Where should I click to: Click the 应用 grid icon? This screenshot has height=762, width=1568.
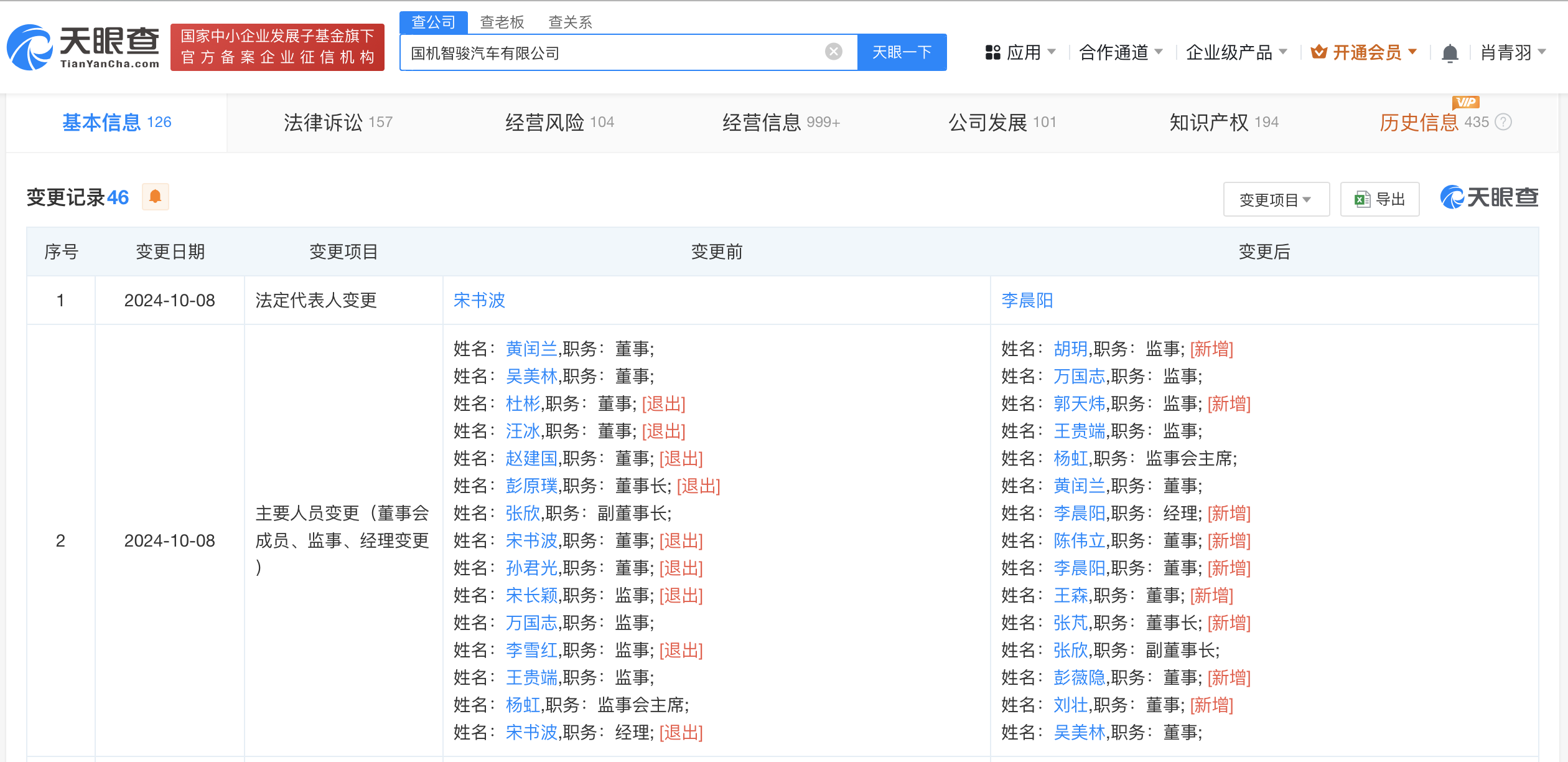(x=992, y=52)
